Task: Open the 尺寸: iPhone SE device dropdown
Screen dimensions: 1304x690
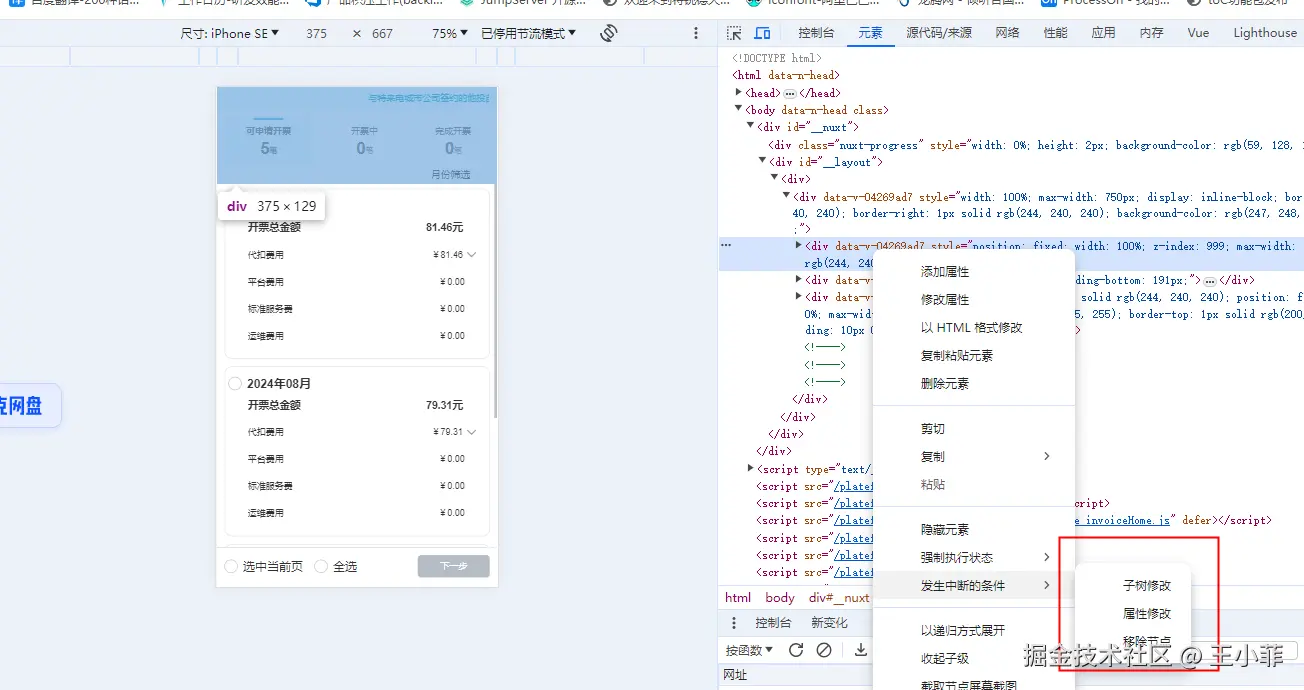Action: tap(230, 33)
